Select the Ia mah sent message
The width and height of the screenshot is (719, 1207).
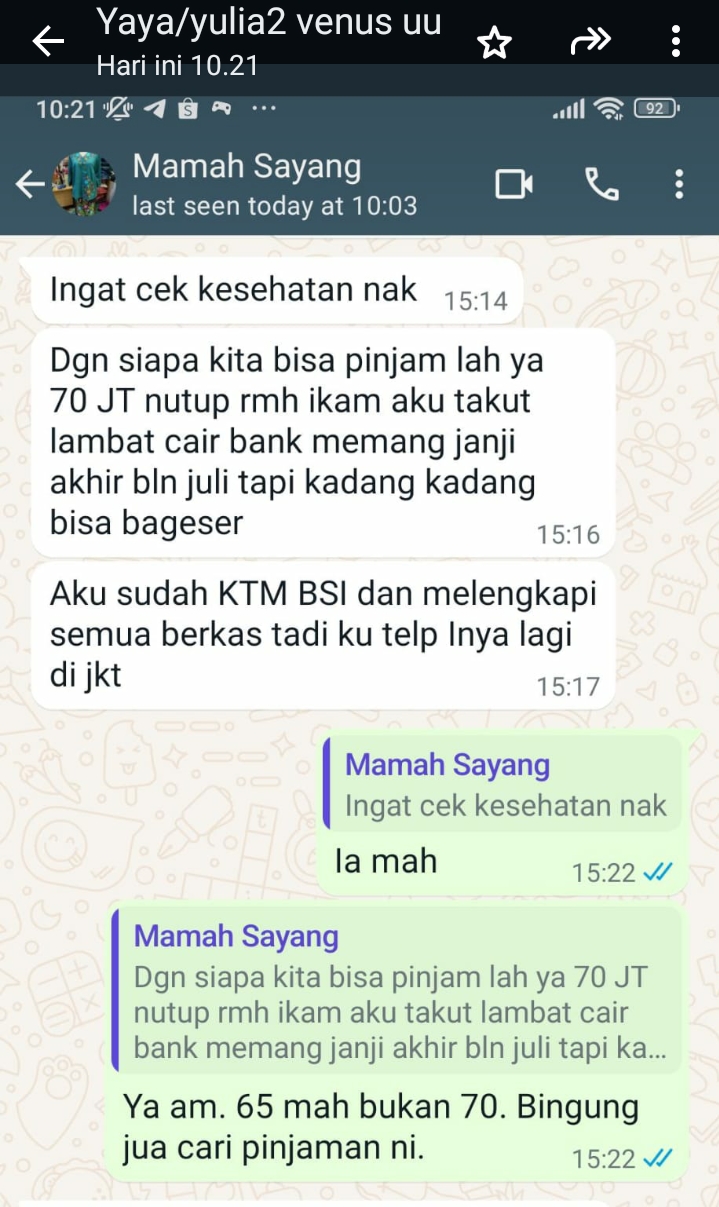[385, 862]
